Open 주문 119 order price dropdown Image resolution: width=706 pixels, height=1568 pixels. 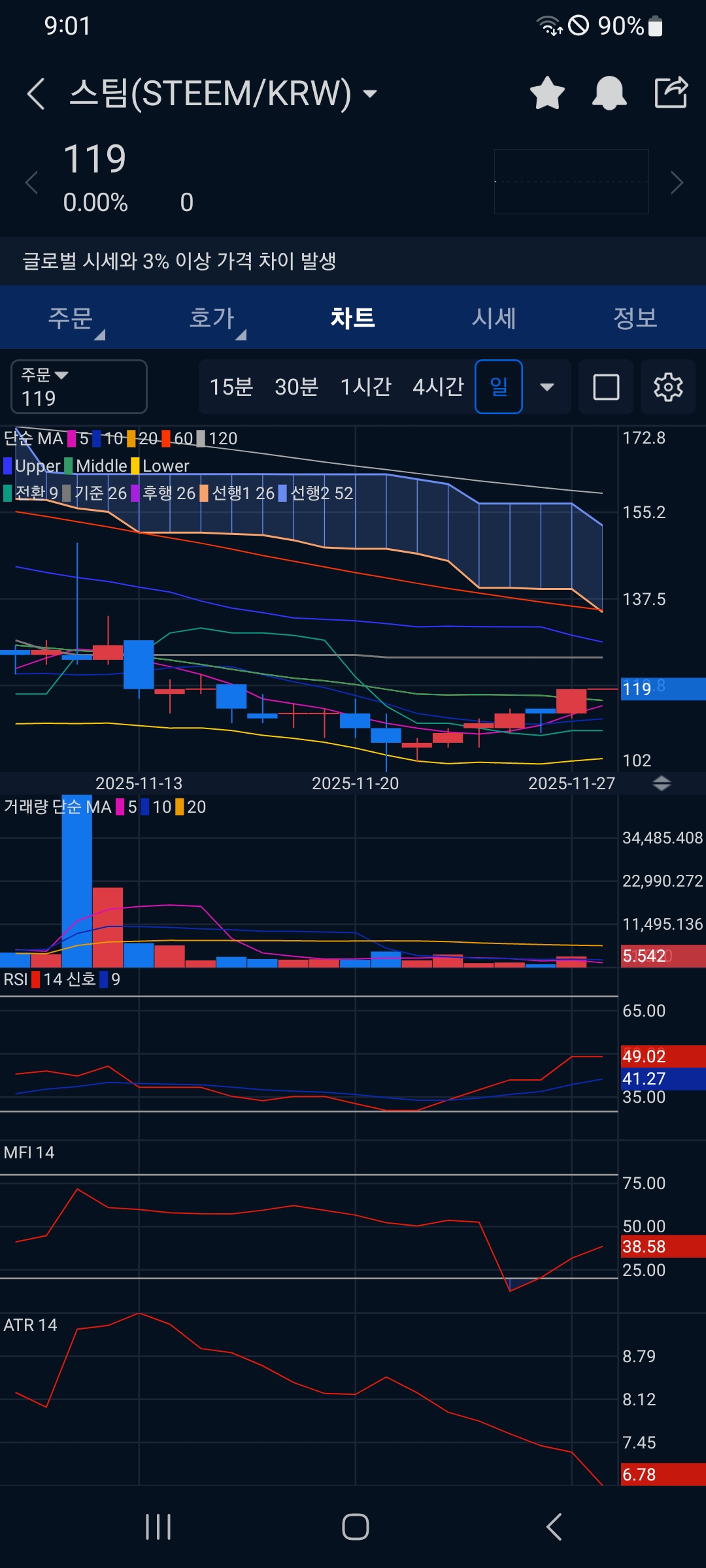pos(79,387)
